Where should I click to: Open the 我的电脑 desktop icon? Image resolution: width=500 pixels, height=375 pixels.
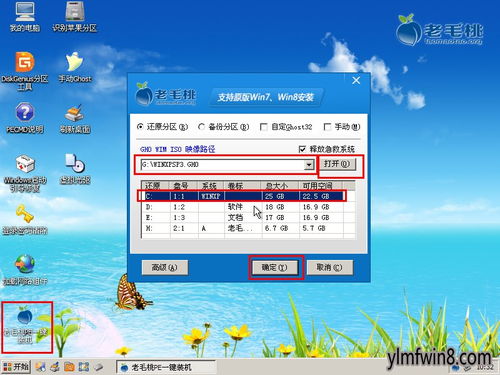[24, 17]
